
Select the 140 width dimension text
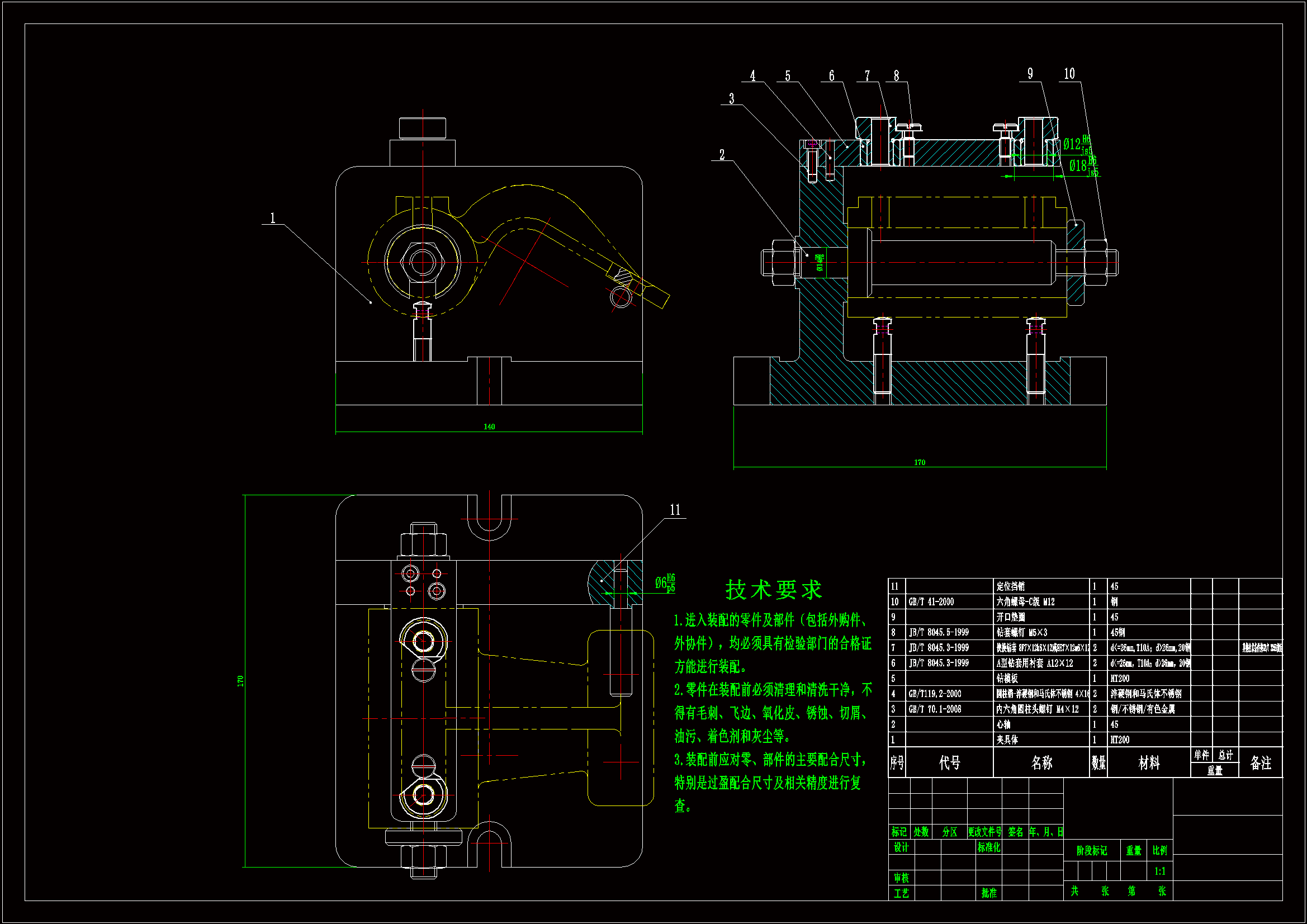pyautogui.click(x=489, y=427)
